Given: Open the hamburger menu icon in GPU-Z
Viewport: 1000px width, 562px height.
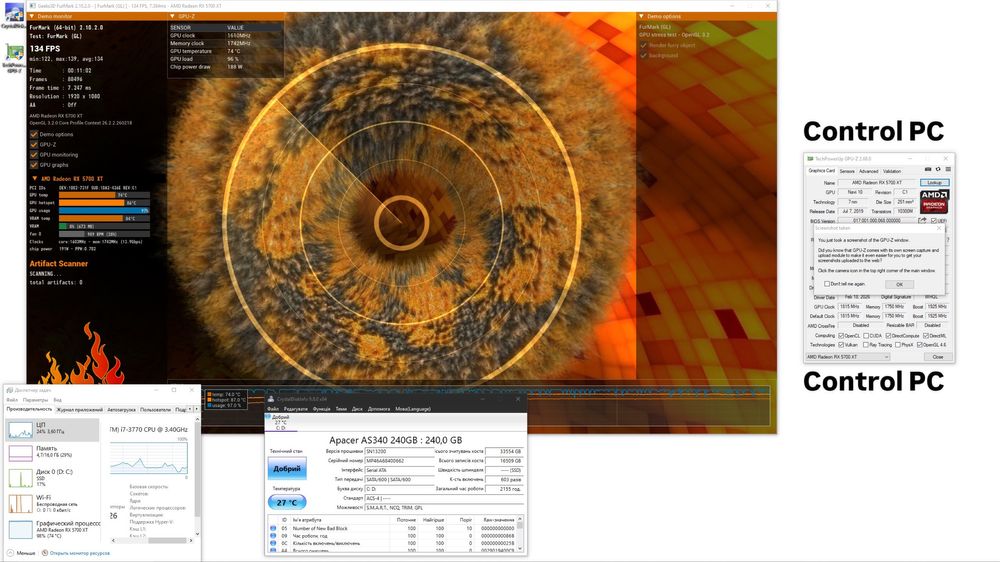Looking at the screenshot, I should tap(948, 170).
